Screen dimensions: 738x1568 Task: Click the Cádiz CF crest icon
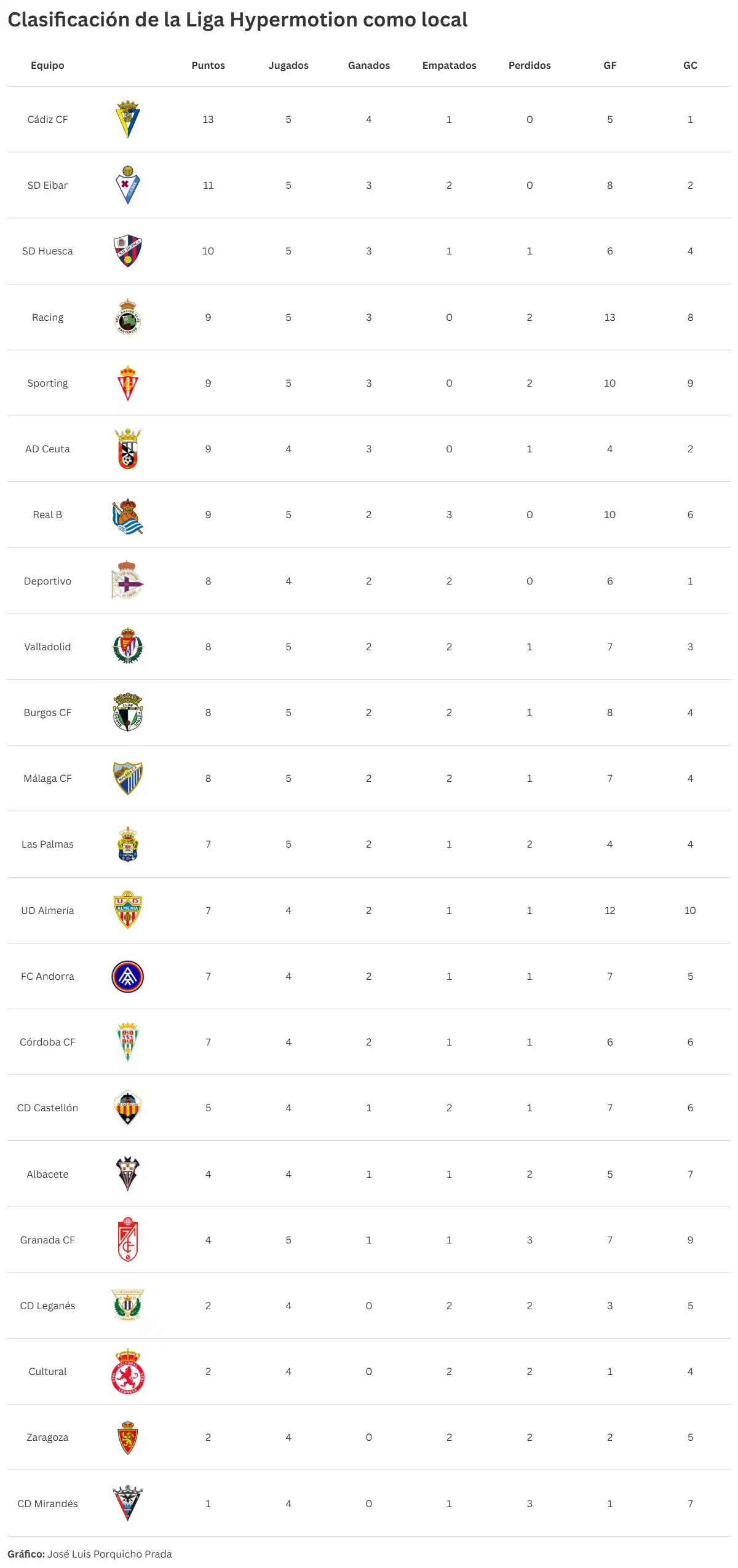128,119
